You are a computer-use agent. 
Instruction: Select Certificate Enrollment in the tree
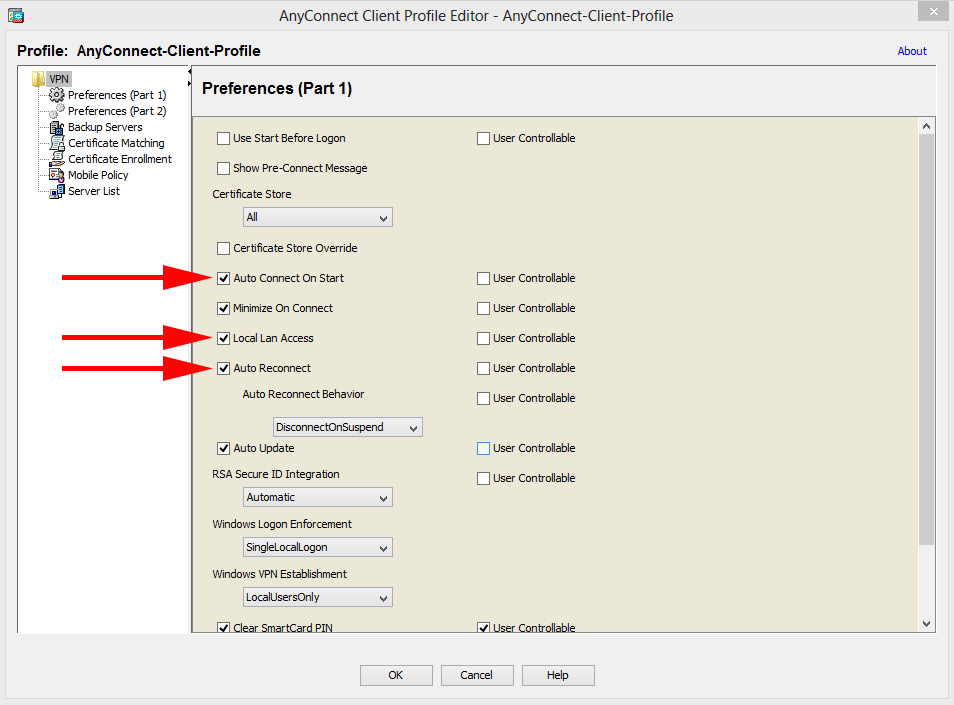coord(120,159)
